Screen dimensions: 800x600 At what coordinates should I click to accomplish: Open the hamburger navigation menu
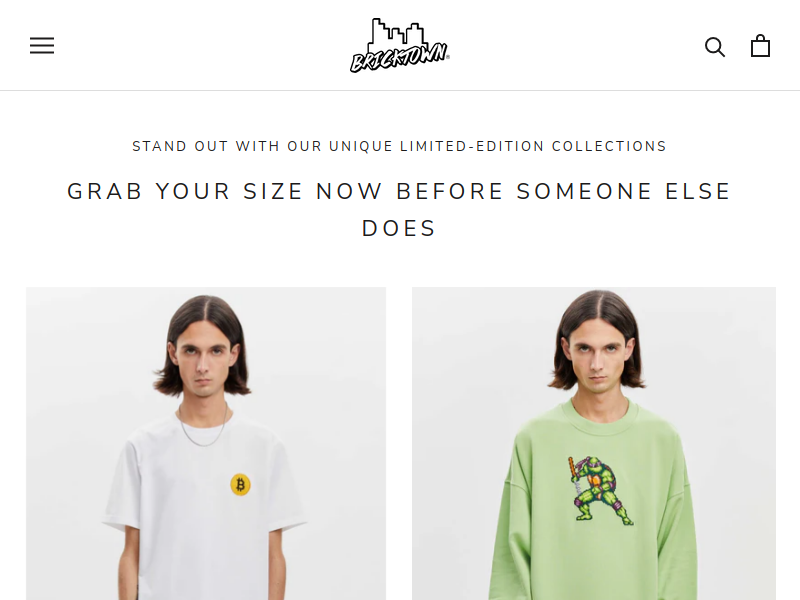42,45
